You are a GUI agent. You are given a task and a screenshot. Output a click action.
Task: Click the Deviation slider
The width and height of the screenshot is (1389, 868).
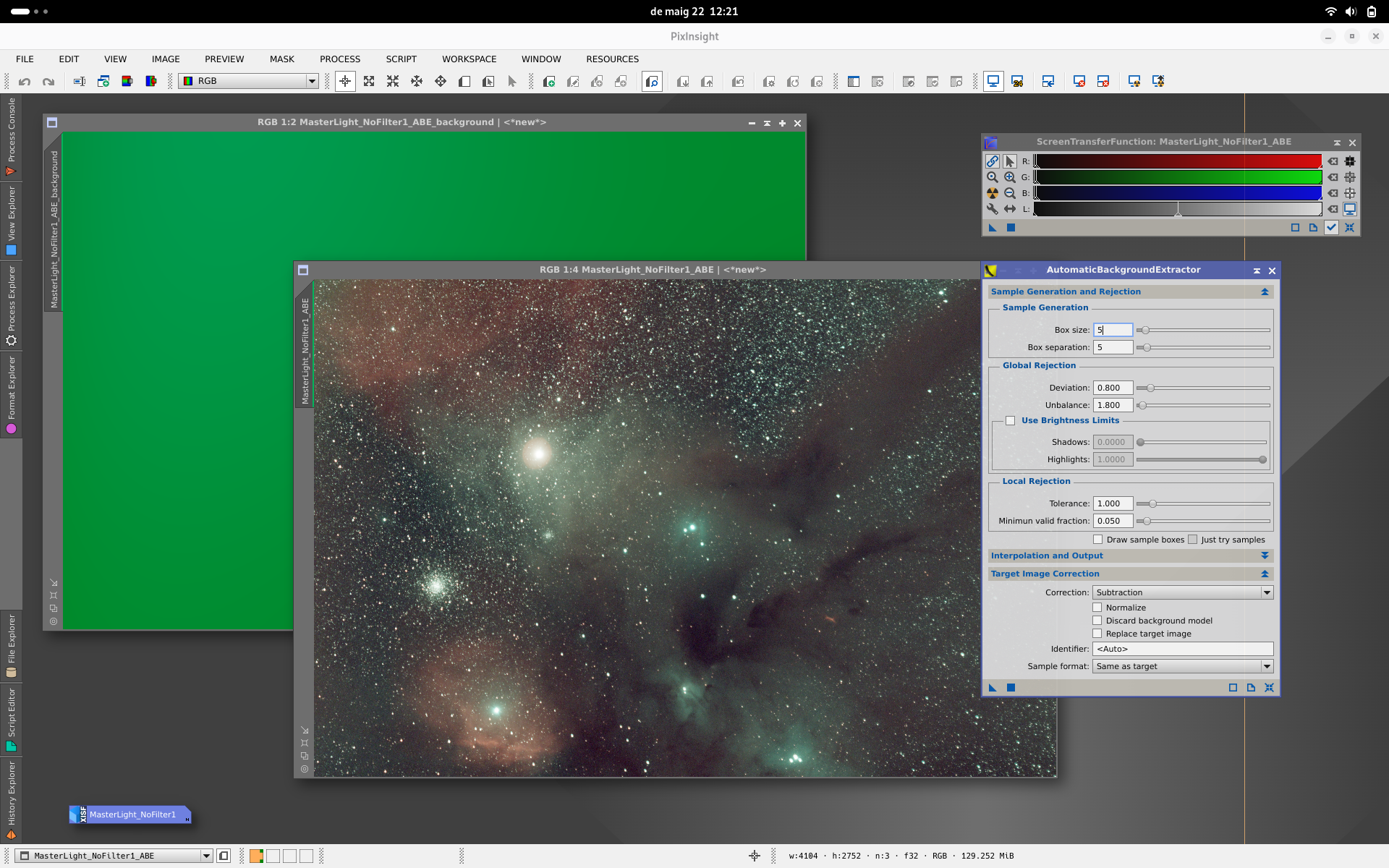pyautogui.click(x=1203, y=388)
